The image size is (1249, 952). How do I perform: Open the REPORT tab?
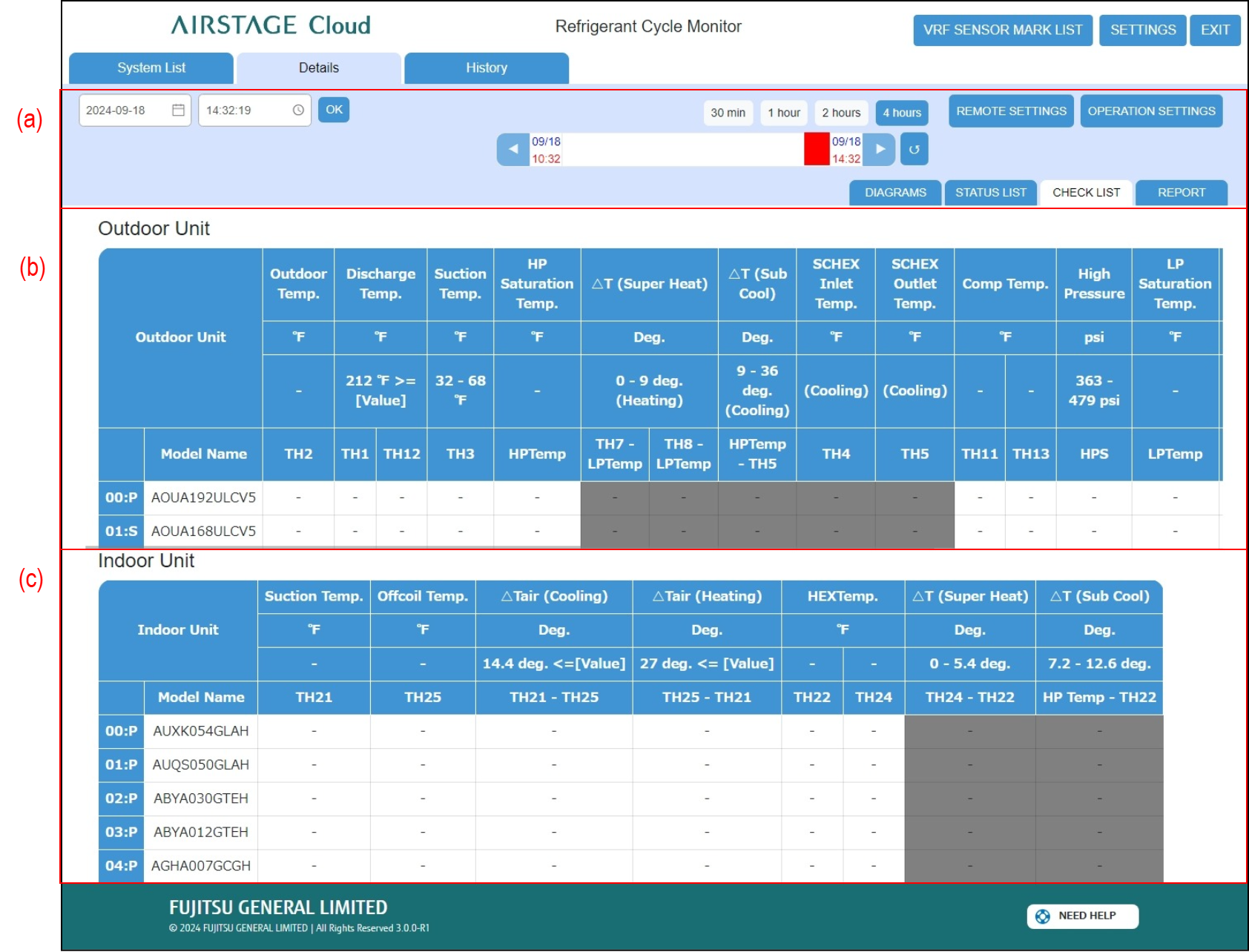1181,193
